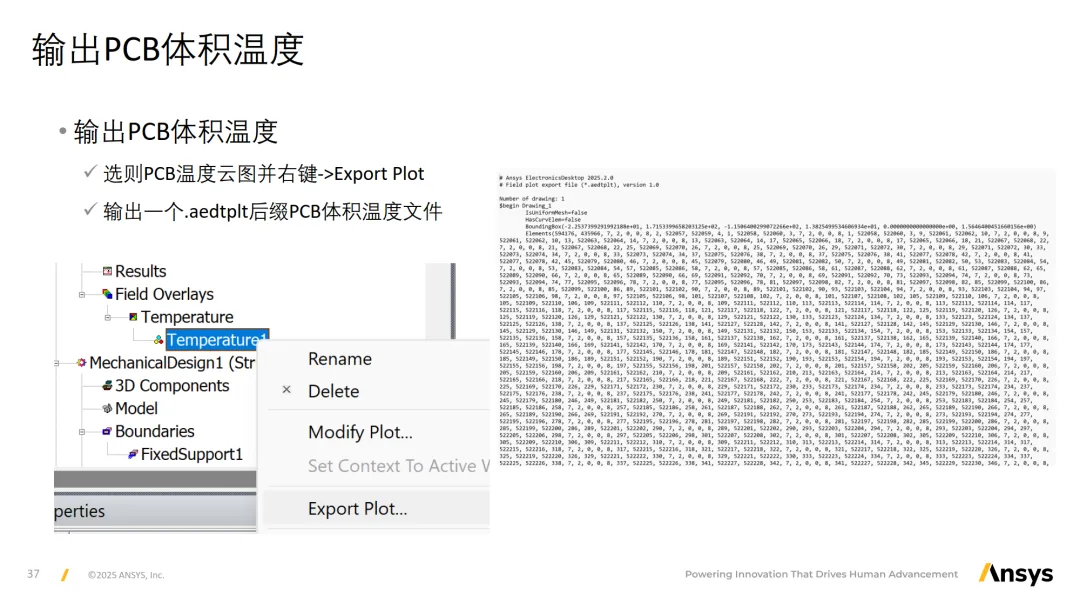
Task: Click the aedtplt file text thumbnail
Action: (776, 320)
